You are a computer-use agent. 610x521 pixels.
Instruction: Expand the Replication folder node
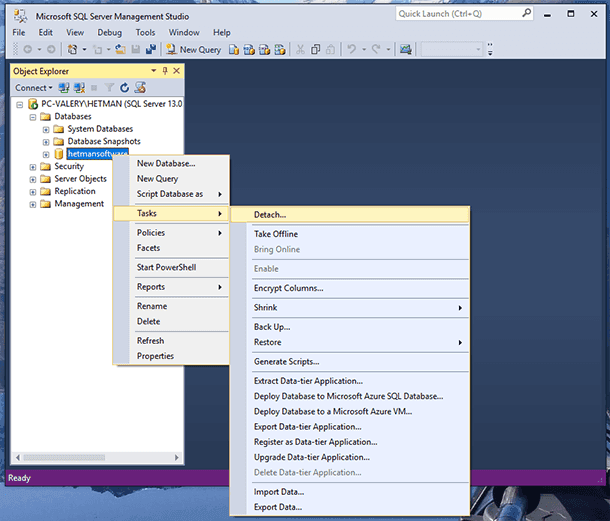(33, 192)
